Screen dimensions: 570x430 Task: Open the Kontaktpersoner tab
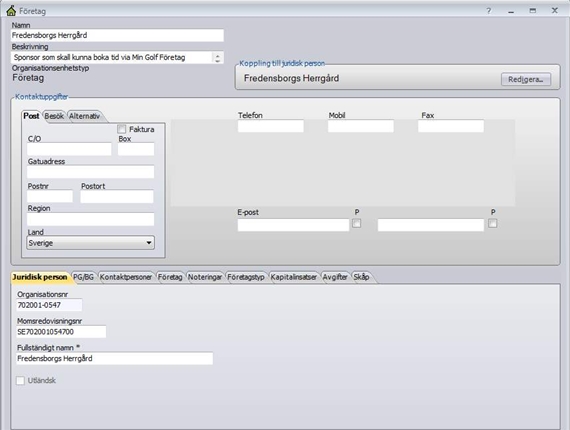click(x=126, y=277)
